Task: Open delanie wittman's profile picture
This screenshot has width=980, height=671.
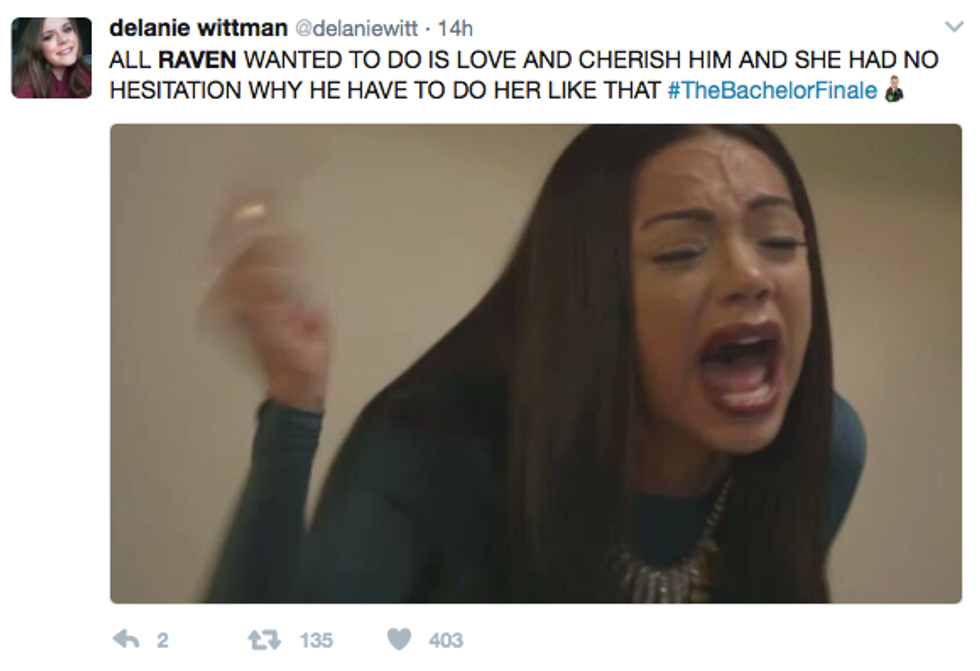Action: [x=51, y=57]
